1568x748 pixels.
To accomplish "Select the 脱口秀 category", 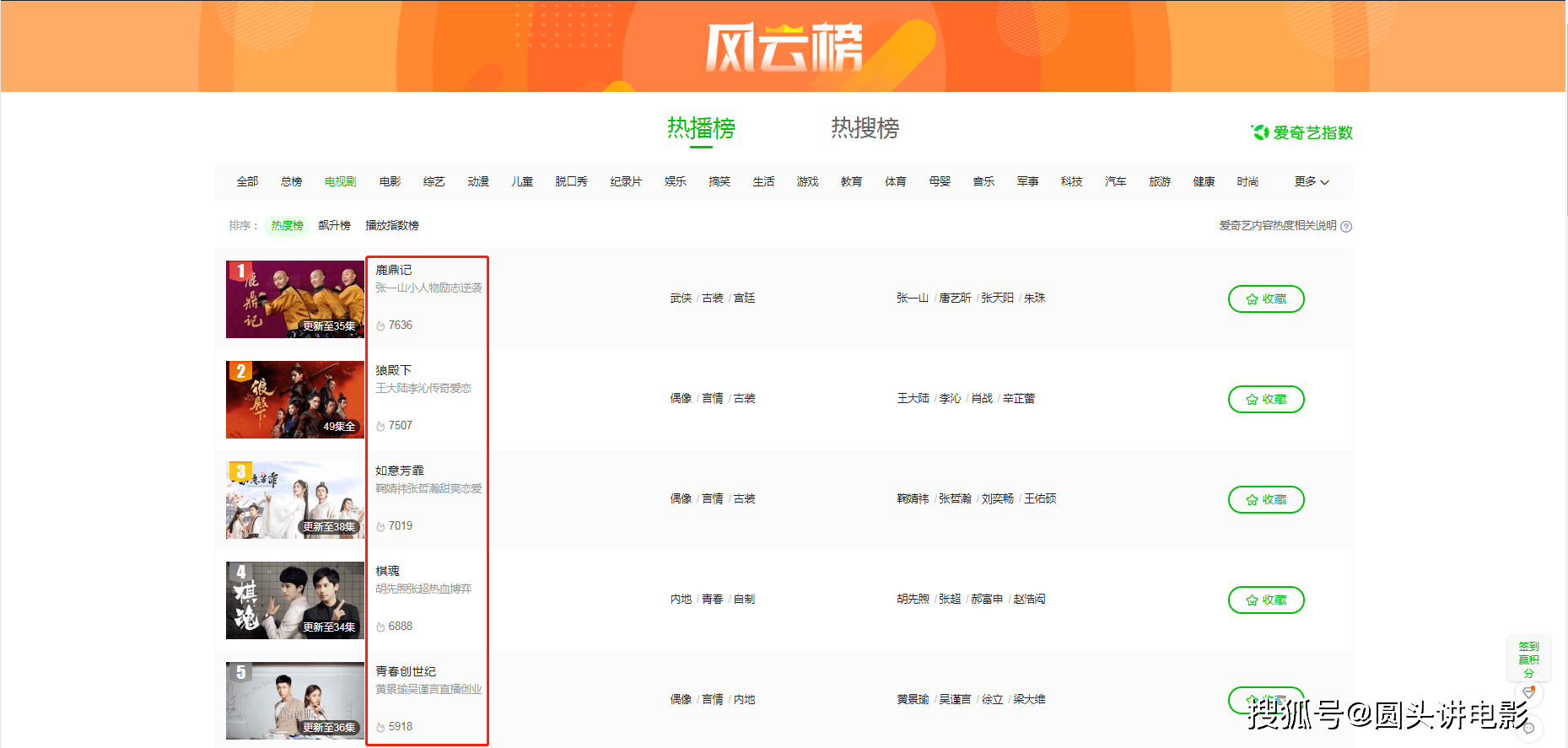I will click(x=571, y=181).
